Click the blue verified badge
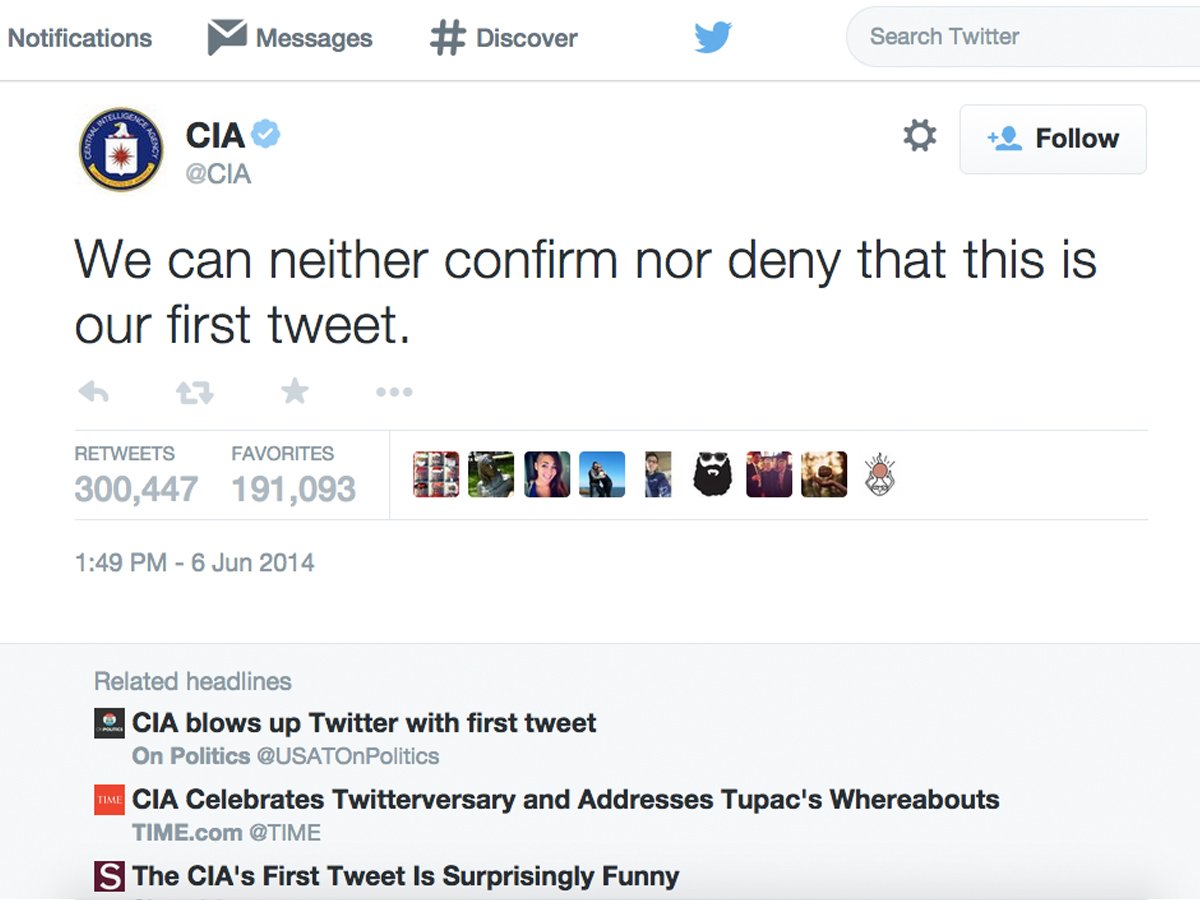This screenshot has height=900, width=1200. [265, 133]
